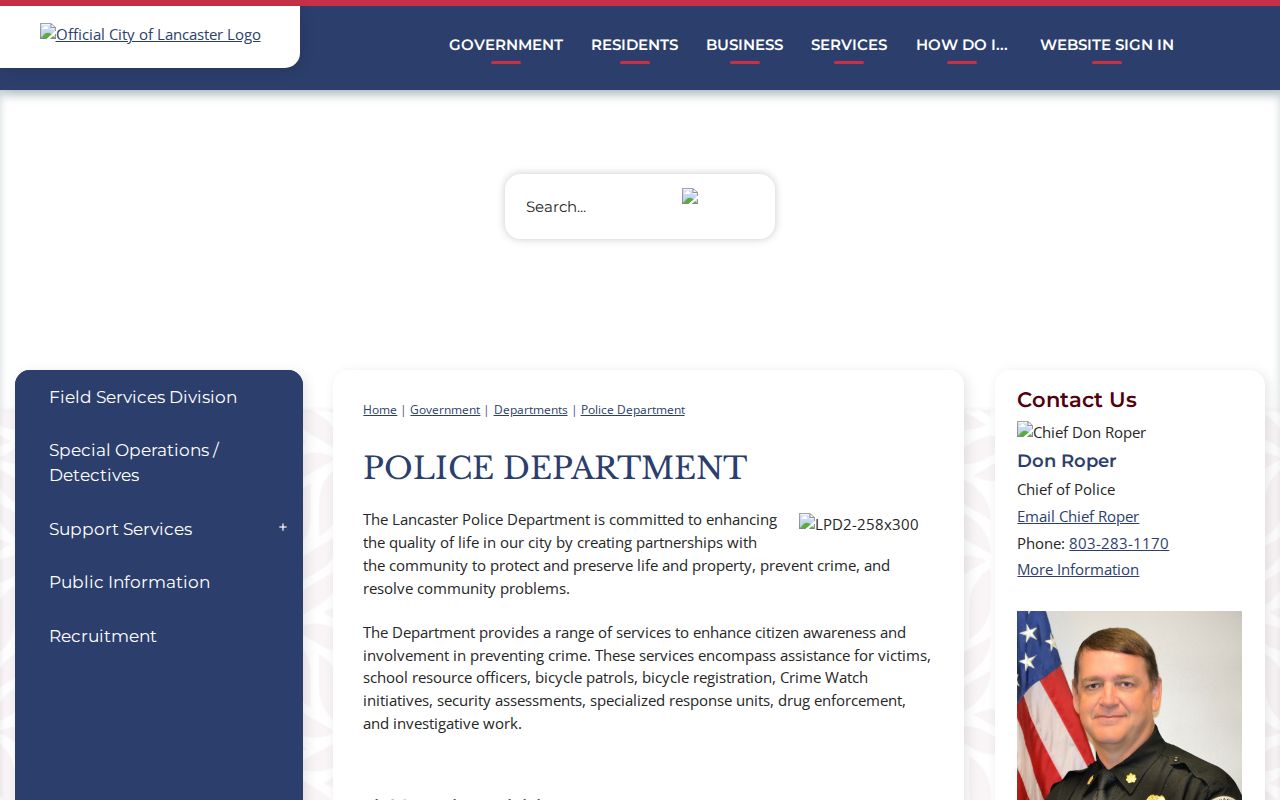Open the Support Services sidebar link

(121, 529)
